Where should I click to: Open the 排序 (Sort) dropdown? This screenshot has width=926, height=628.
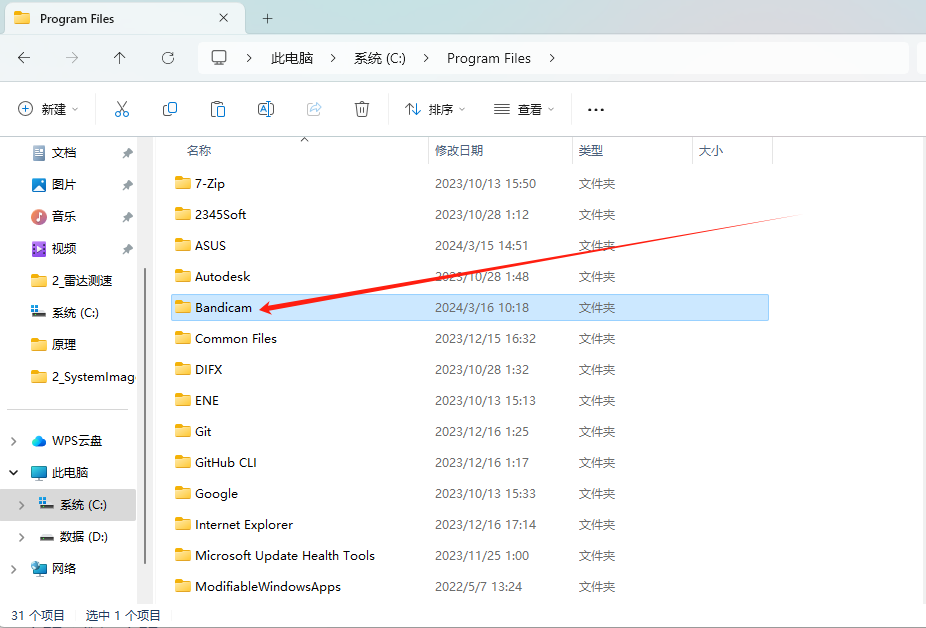tap(435, 109)
